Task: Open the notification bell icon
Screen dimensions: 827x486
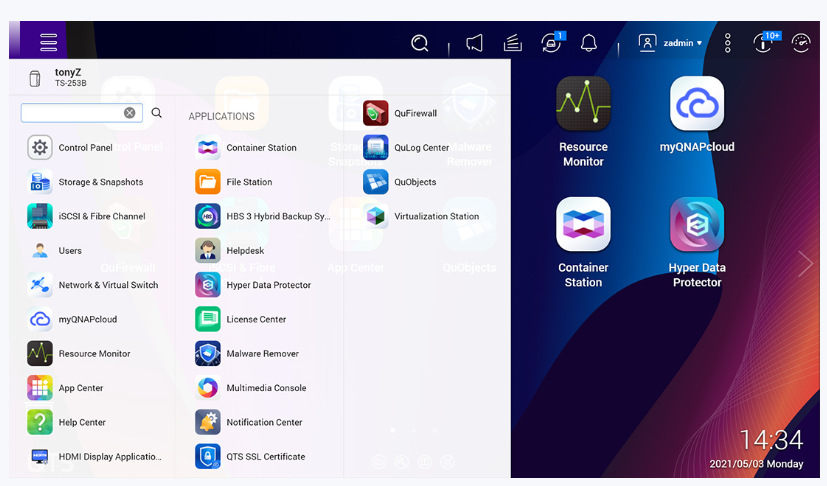Action: pos(589,43)
